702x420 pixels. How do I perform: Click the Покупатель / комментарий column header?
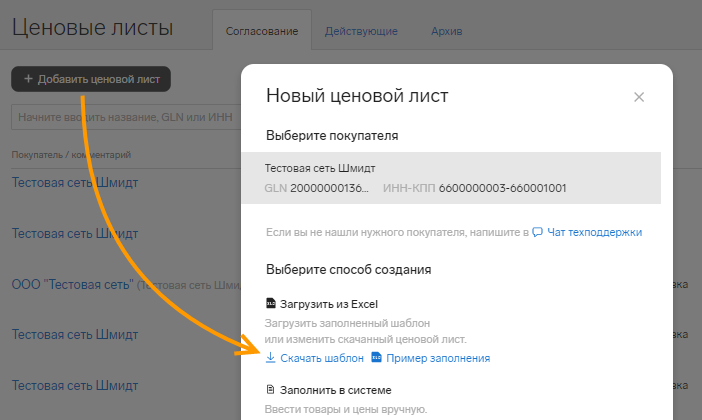point(71,155)
